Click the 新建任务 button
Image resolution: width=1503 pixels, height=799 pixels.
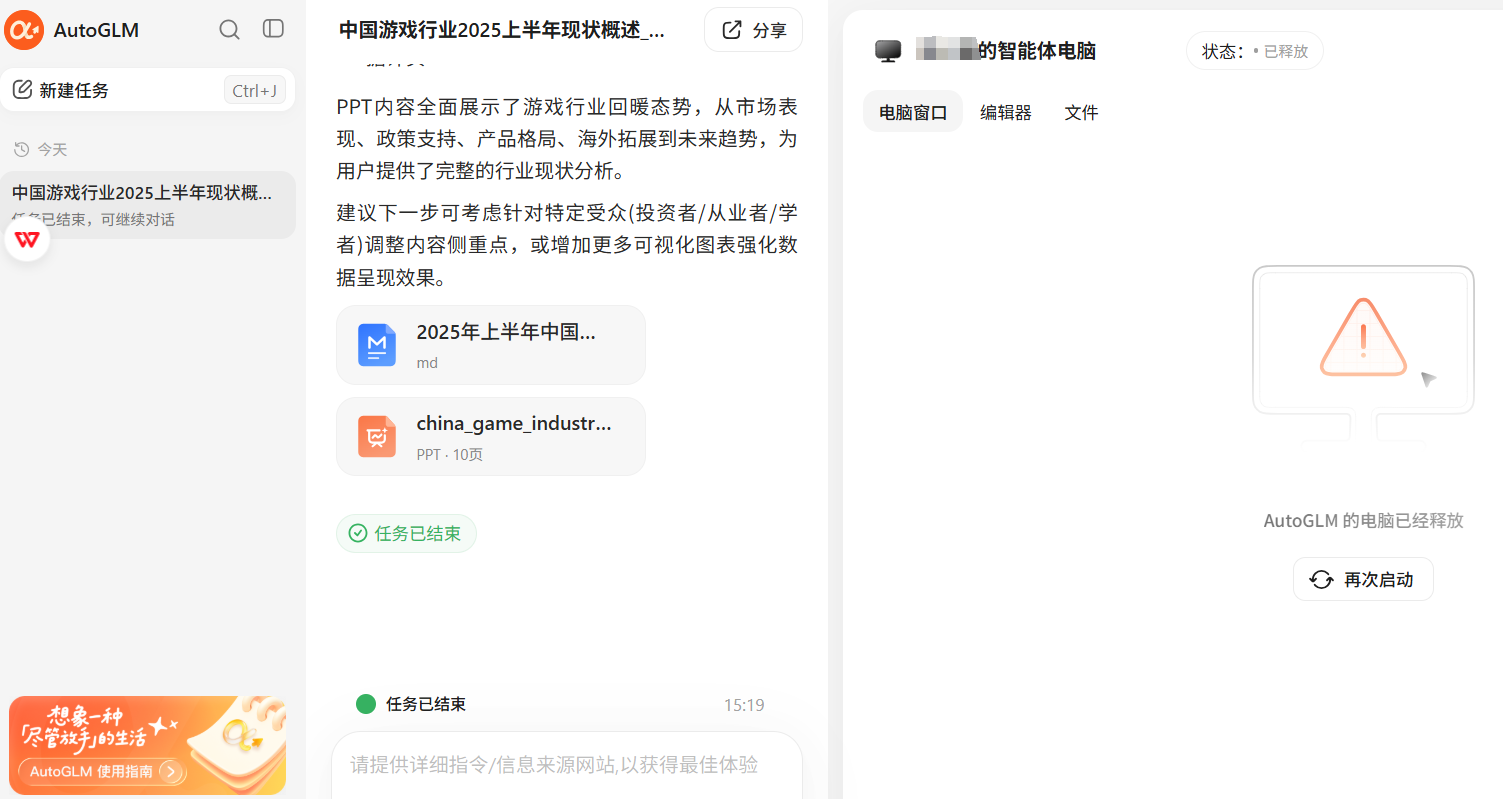tap(147, 90)
